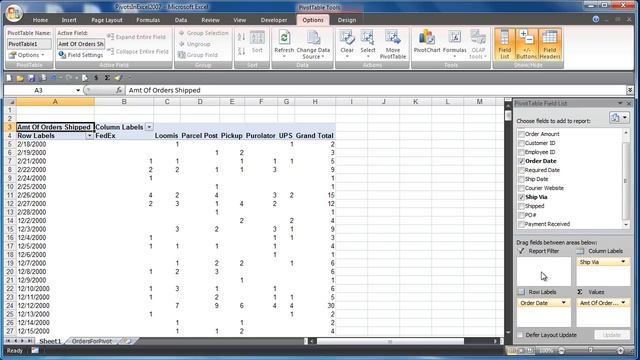Insert a PivotChart

(x=427, y=41)
